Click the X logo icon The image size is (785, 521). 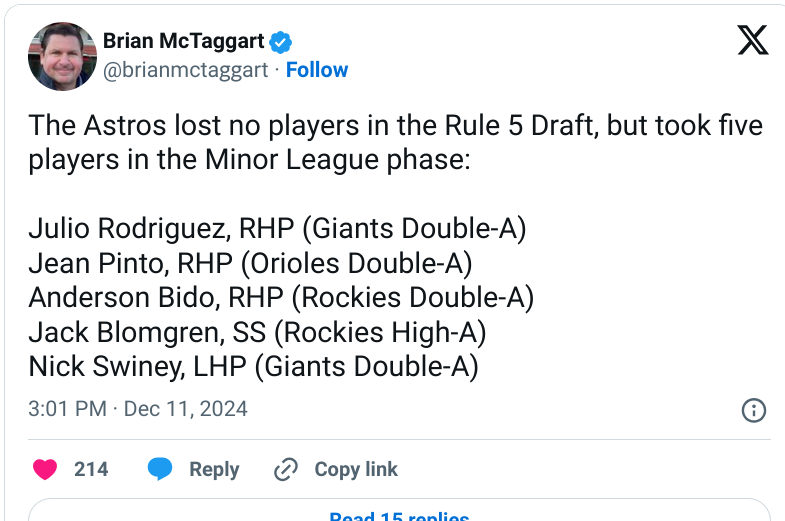(752, 40)
